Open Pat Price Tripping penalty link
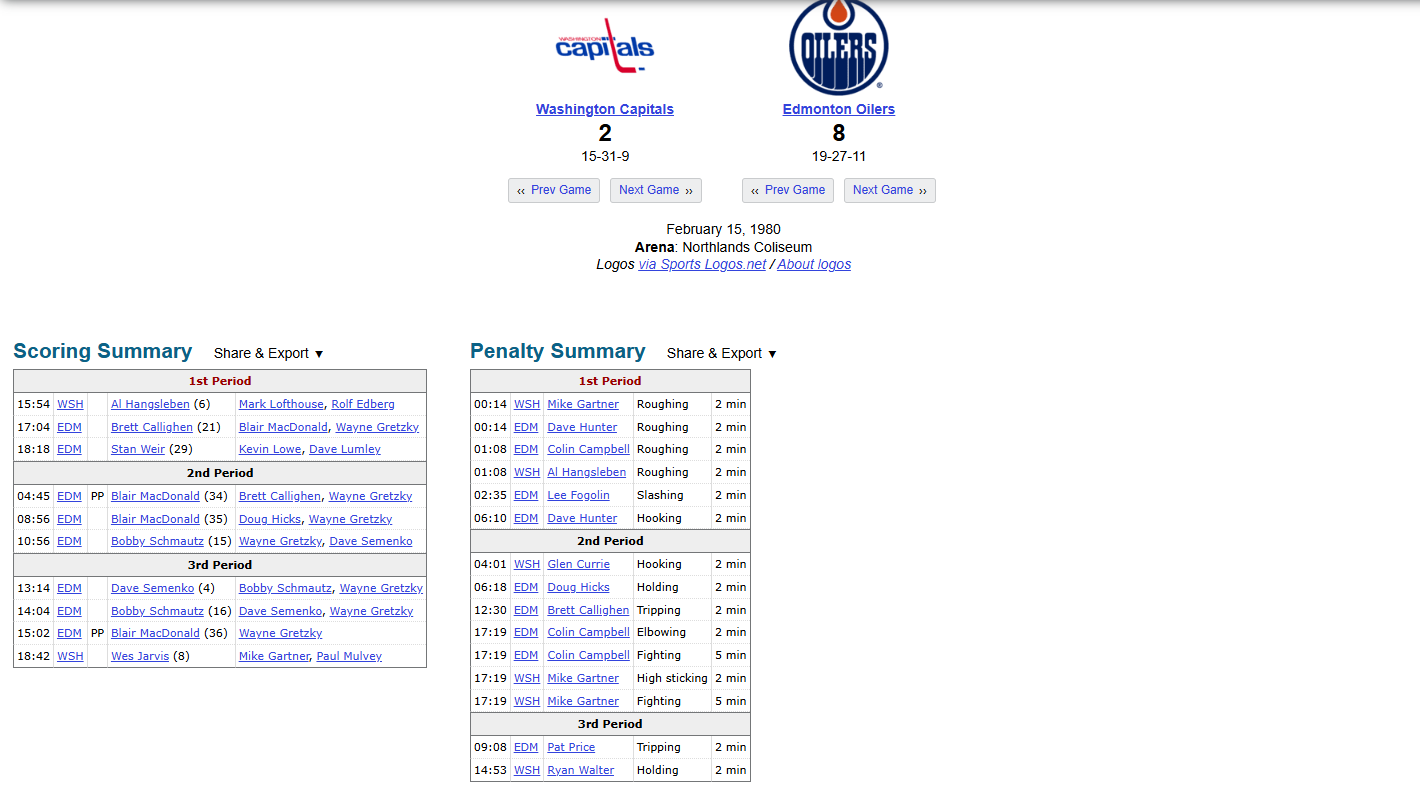Screen dimensions: 1420x789 [x=571, y=747]
